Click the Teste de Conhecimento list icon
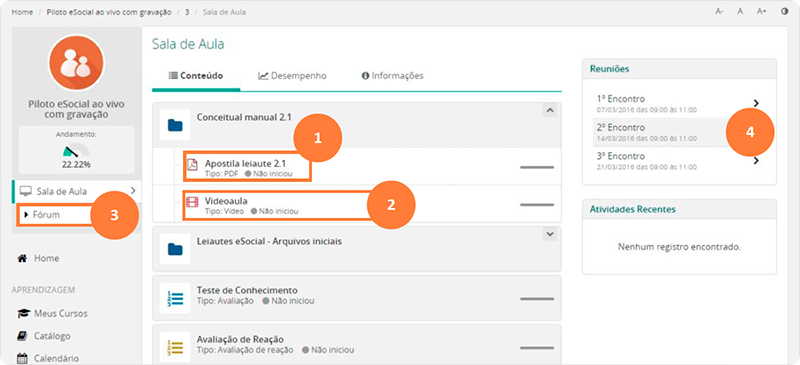The image size is (800, 365). click(175, 298)
